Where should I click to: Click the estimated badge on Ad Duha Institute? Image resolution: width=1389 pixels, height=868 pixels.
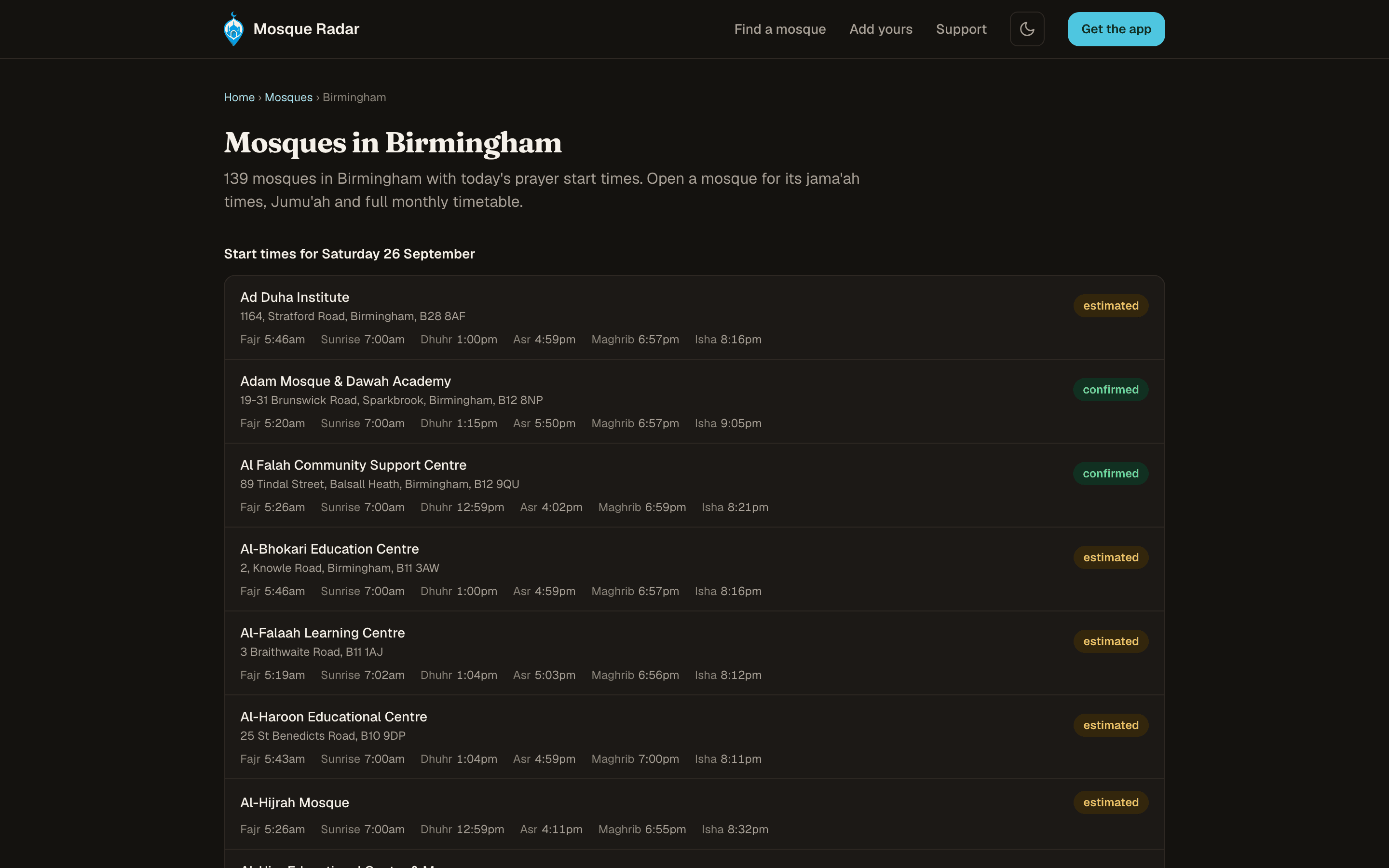coord(1111,306)
